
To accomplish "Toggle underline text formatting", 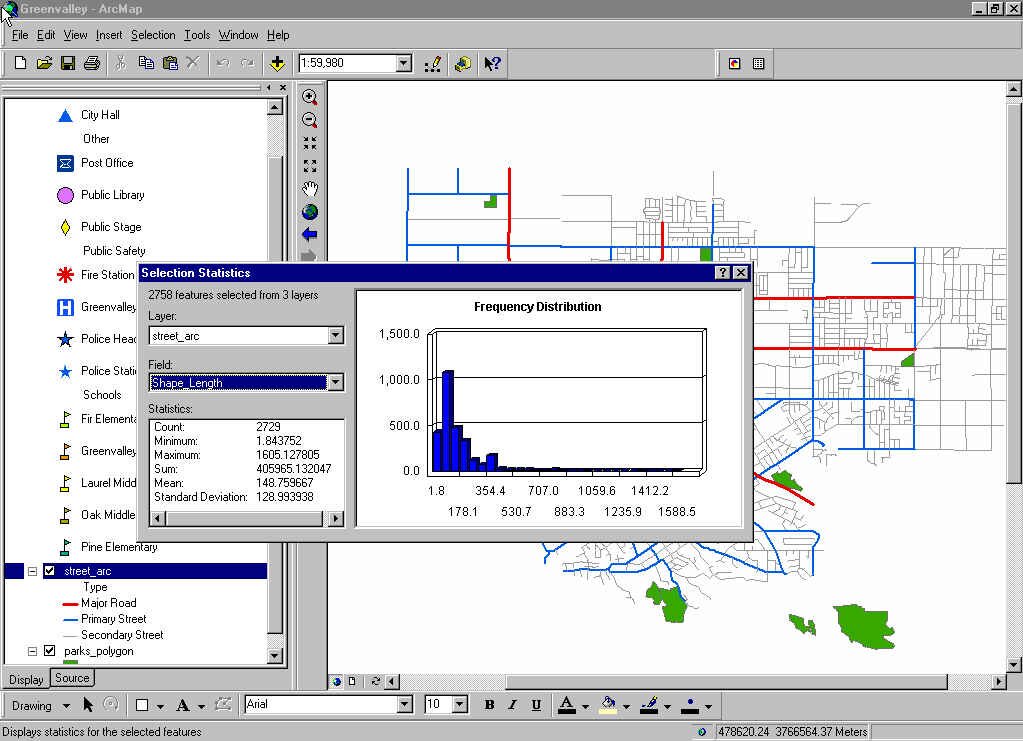I will tap(536, 704).
